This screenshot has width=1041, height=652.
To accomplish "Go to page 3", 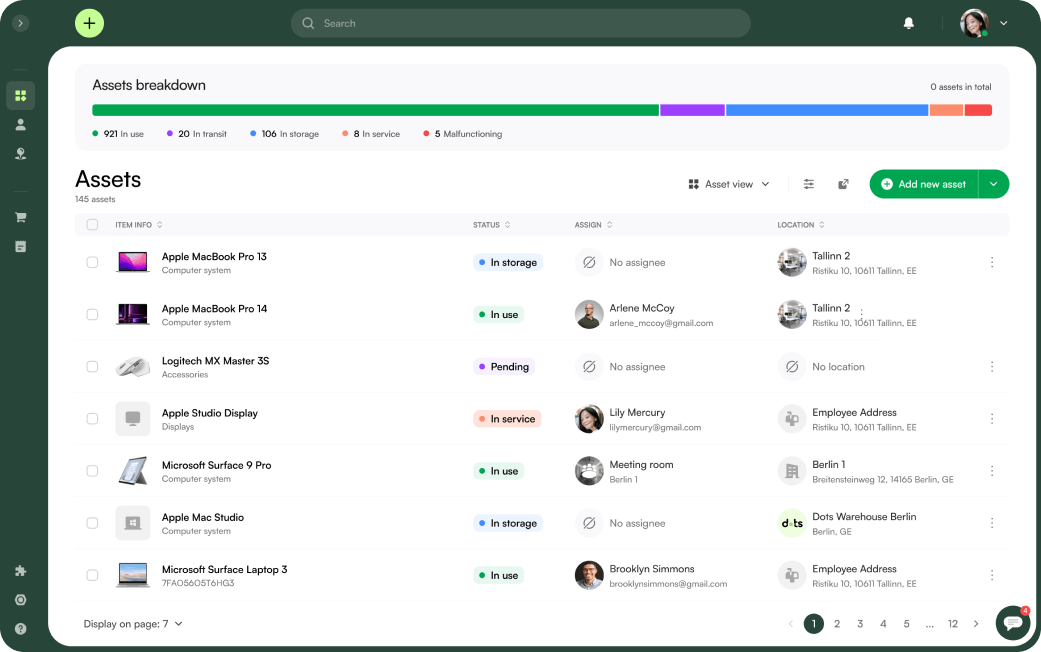I will tap(860, 623).
